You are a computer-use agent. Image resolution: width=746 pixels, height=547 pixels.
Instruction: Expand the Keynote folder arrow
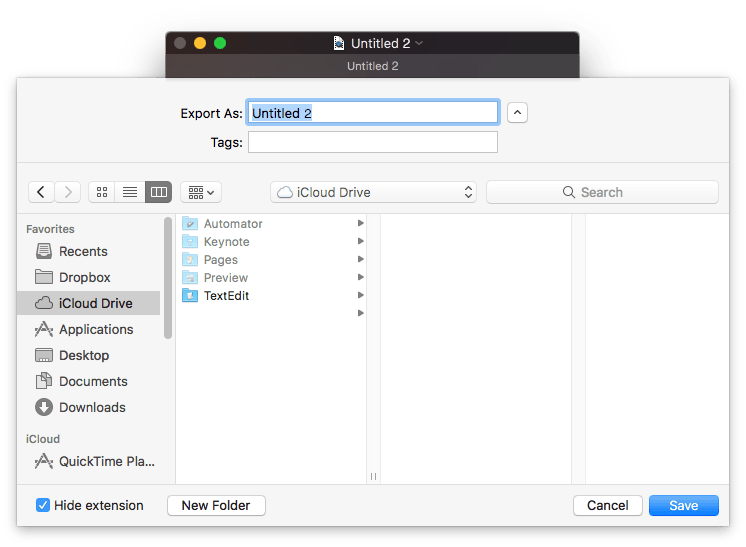(361, 241)
